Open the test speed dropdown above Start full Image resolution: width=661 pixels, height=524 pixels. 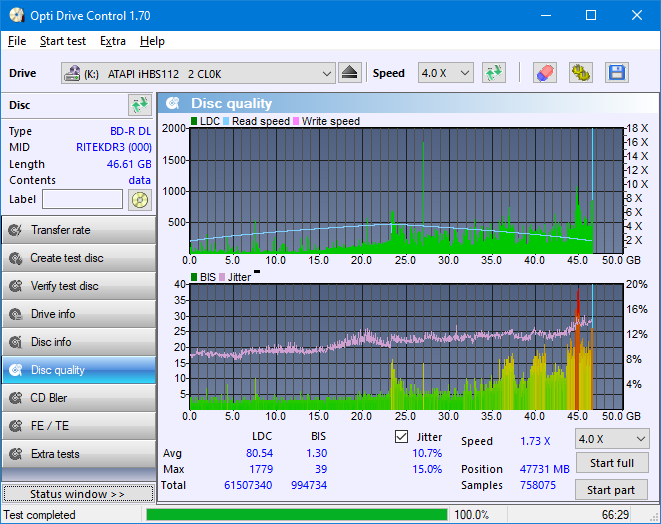(x=612, y=439)
